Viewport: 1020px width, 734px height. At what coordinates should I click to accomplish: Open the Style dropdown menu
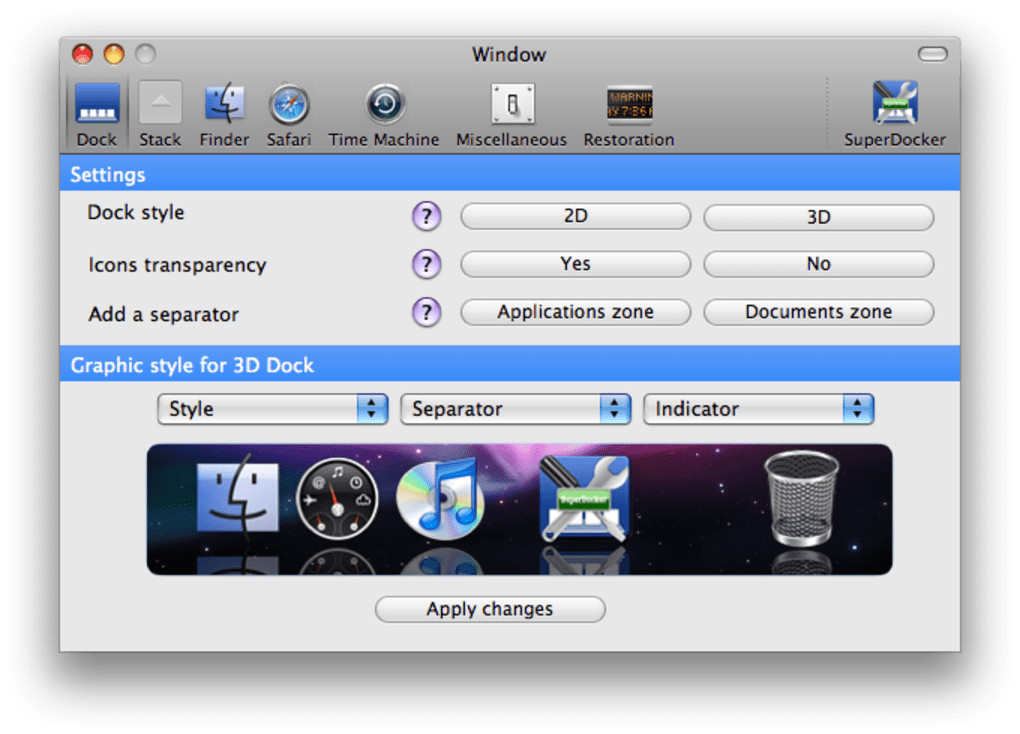(273, 409)
